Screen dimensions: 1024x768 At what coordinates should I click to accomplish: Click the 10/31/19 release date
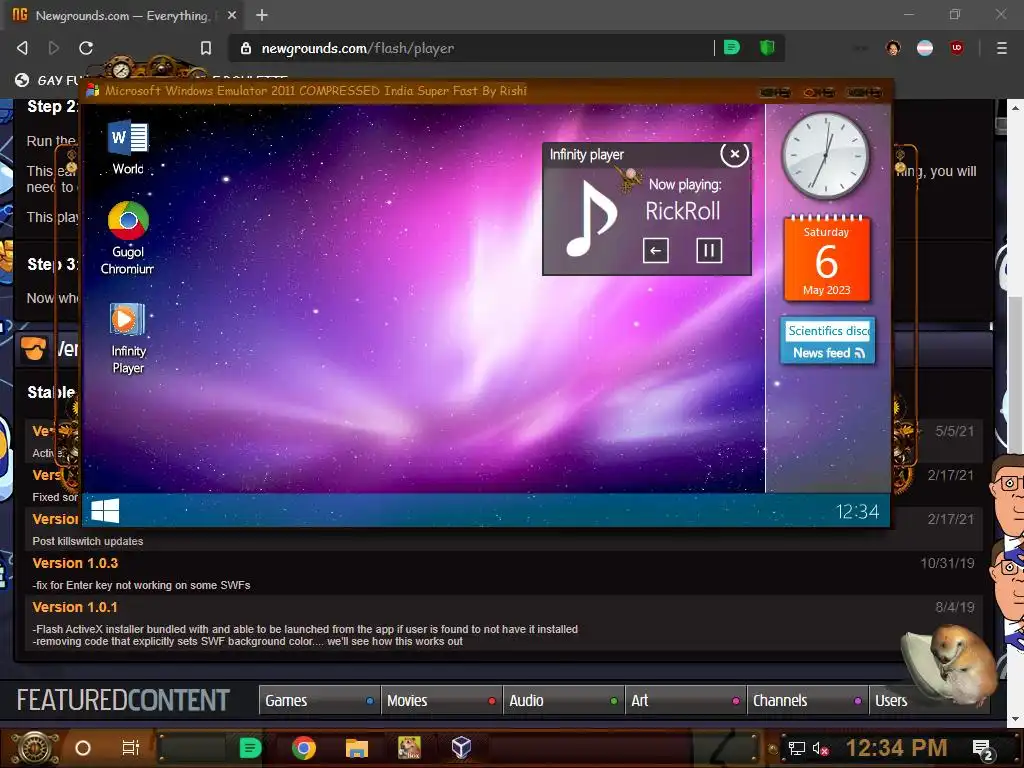click(947, 563)
